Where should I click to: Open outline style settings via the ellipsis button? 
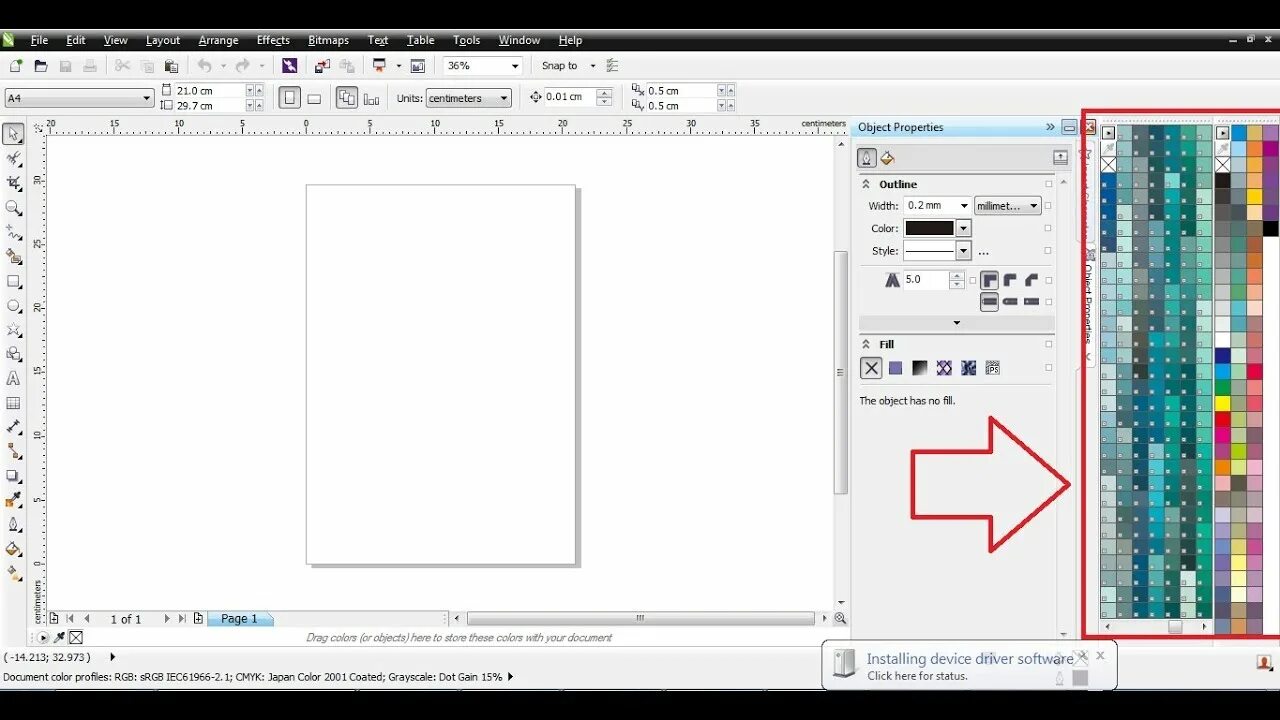click(984, 251)
